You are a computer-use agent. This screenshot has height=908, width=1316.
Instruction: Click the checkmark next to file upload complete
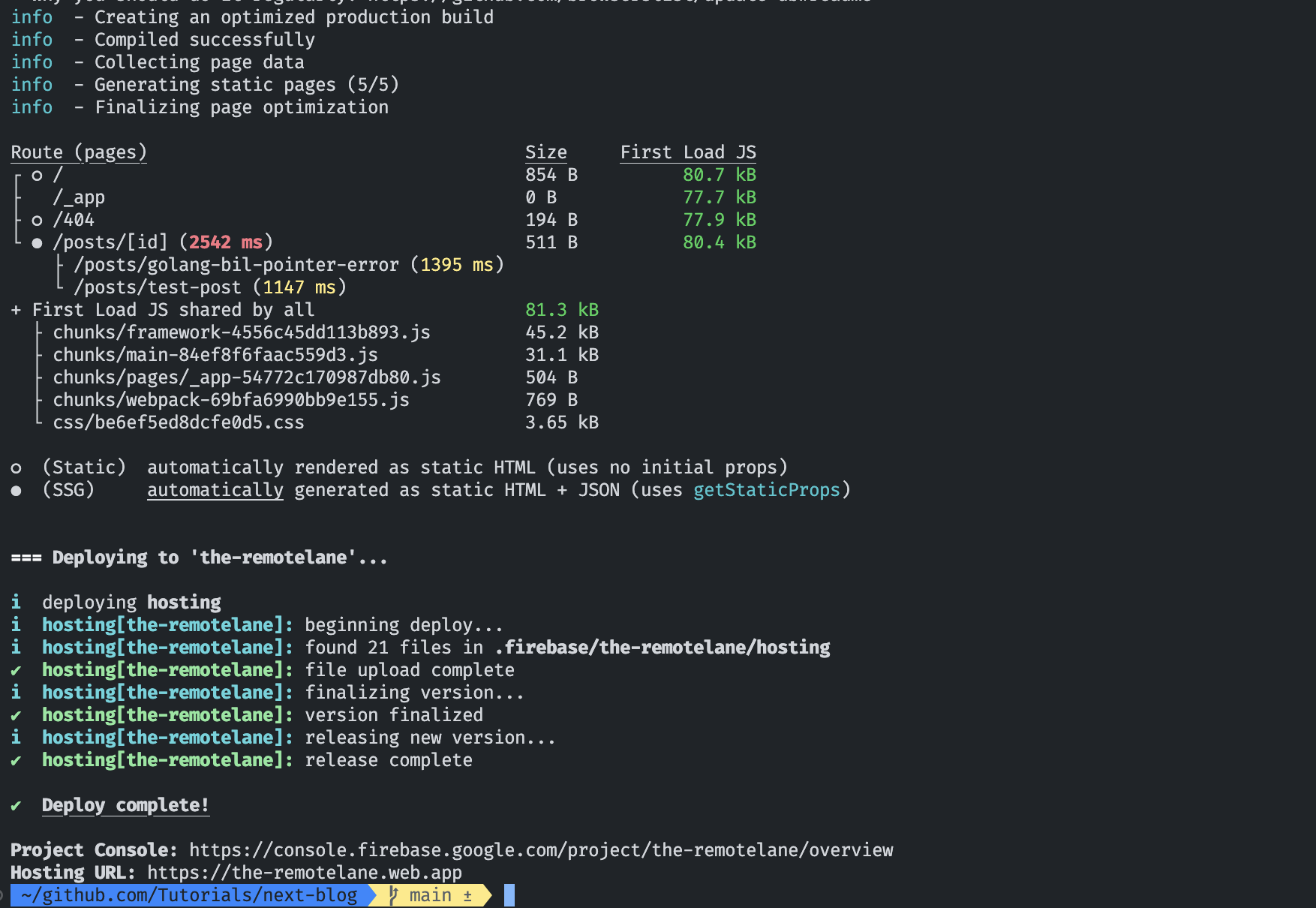(x=16, y=670)
